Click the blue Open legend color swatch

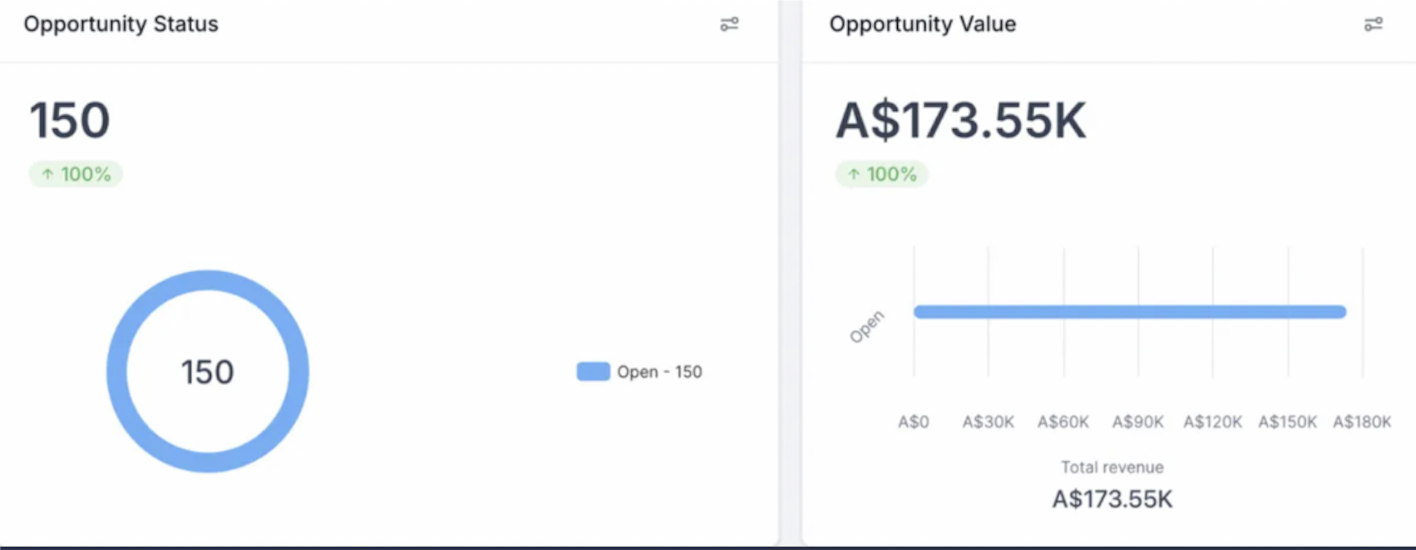pos(593,372)
